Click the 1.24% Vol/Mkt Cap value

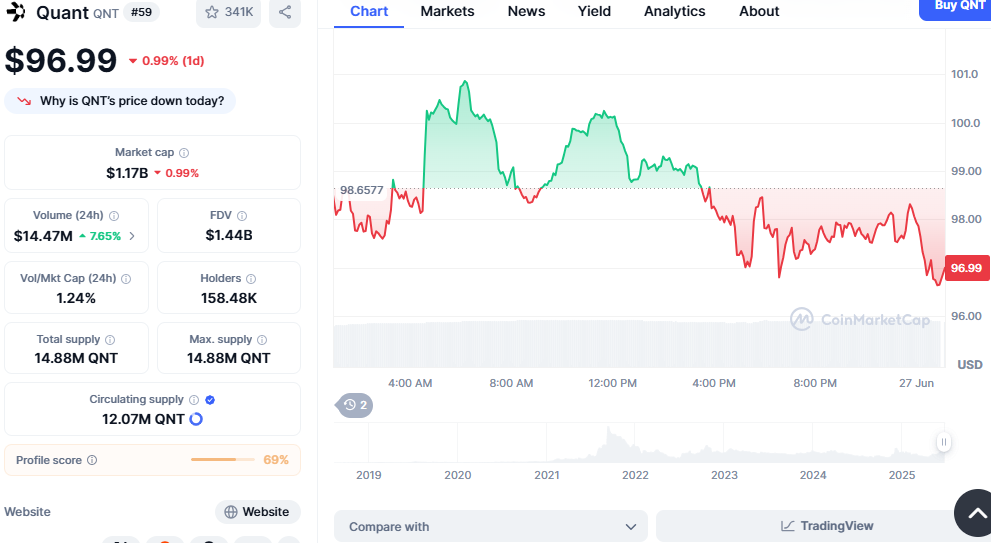[x=76, y=298]
